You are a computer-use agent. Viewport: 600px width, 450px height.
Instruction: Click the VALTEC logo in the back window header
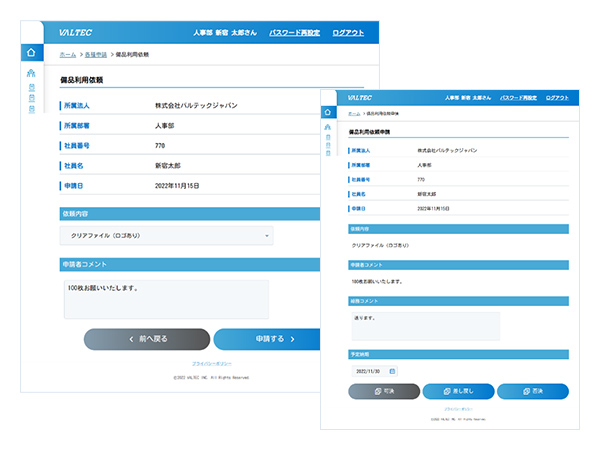click(75, 33)
